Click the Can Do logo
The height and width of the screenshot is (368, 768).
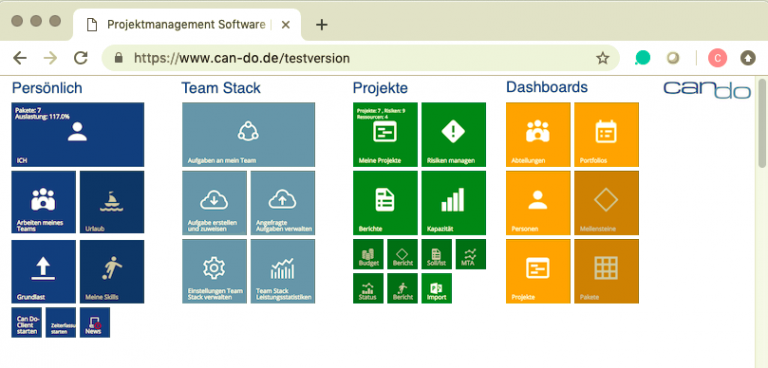click(x=707, y=90)
